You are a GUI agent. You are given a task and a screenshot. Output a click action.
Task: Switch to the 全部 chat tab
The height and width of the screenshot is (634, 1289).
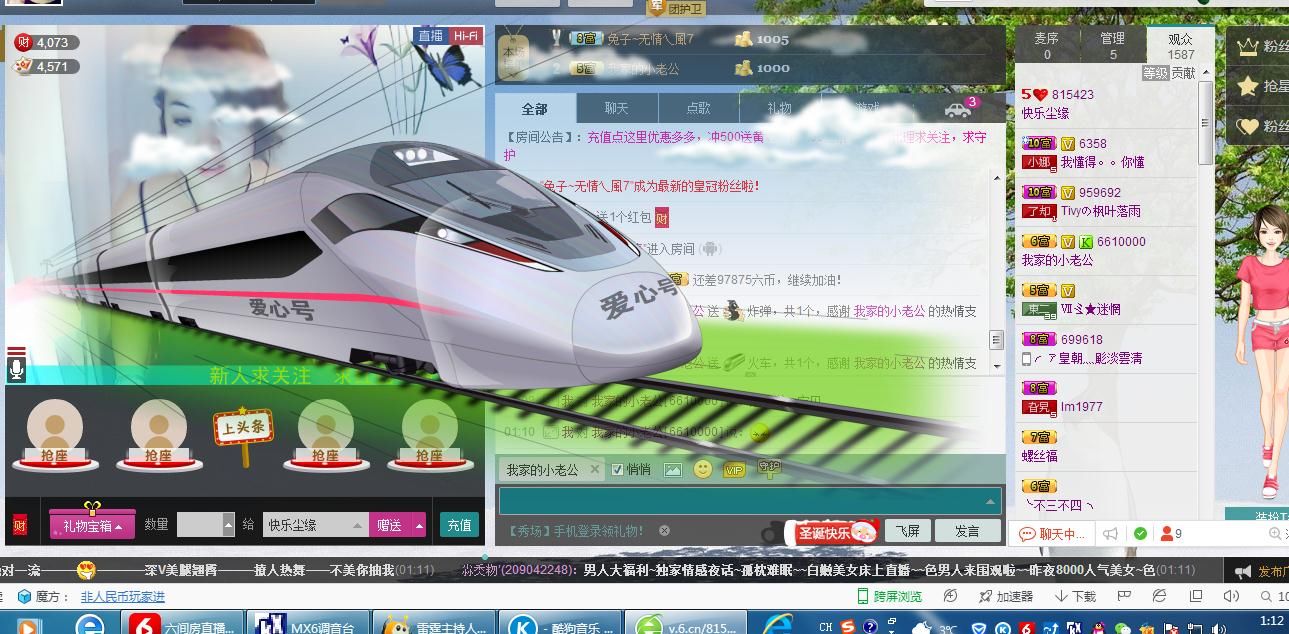(x=535, y=108)
